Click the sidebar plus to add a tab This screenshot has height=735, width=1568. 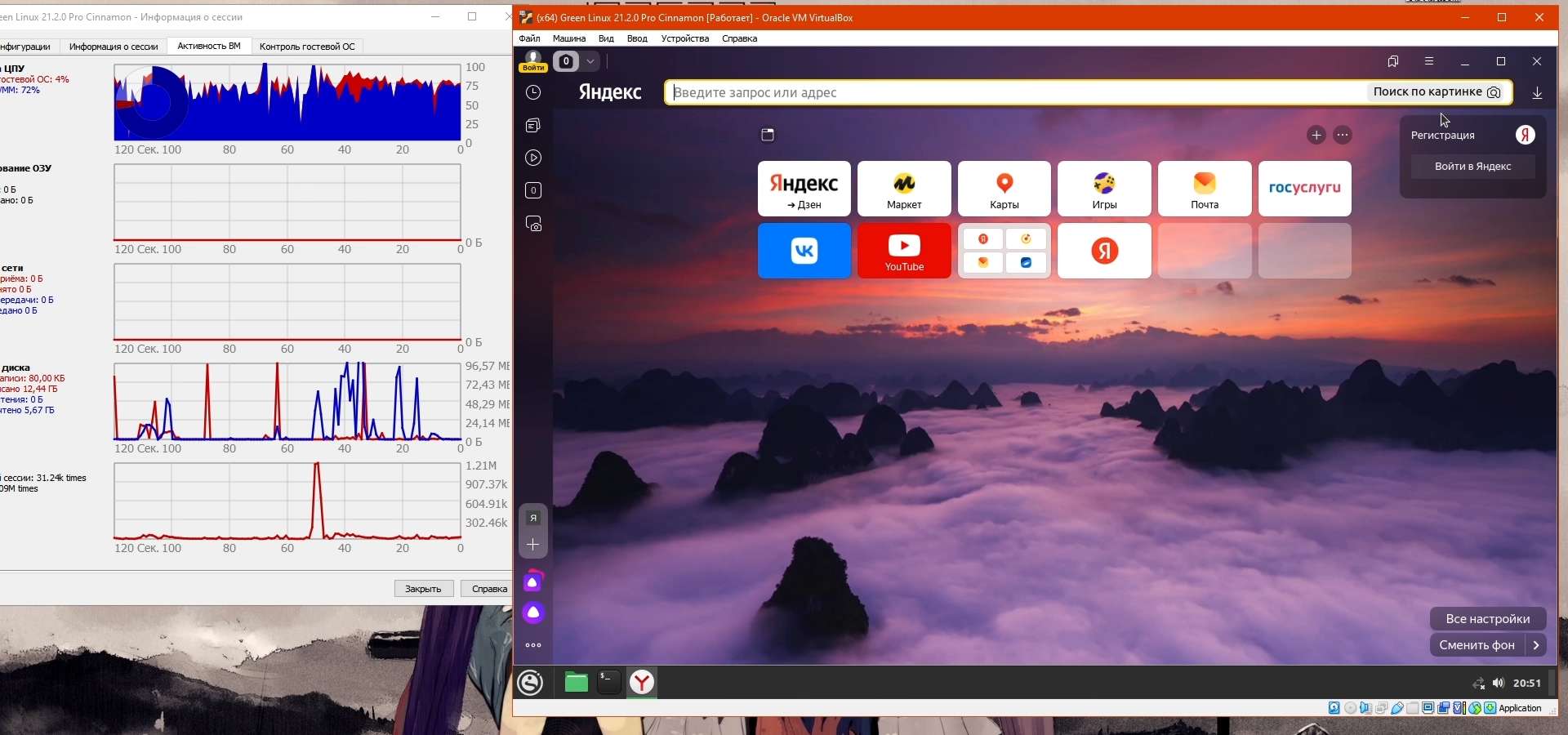533,545
